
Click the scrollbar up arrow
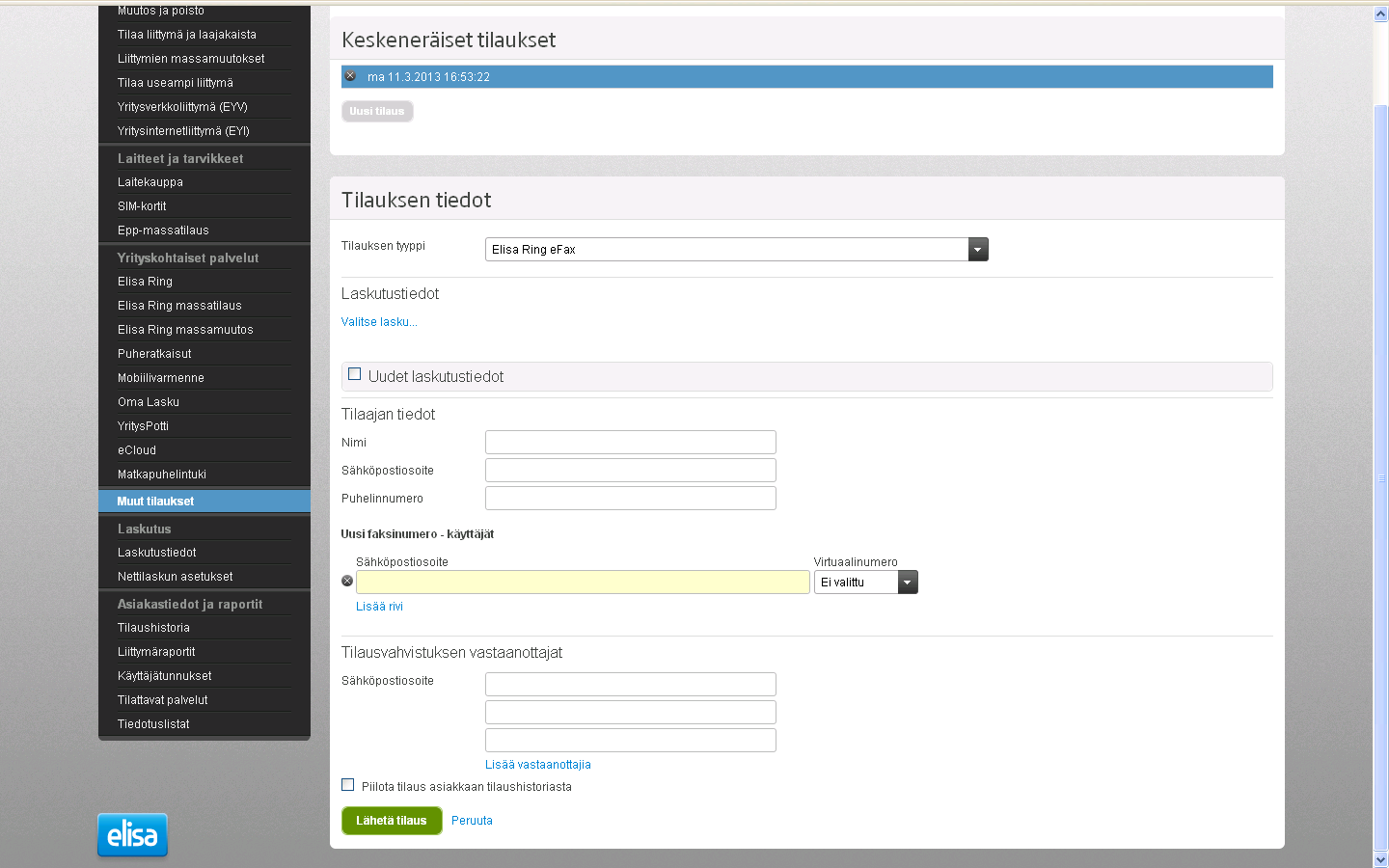pos(1380,14)
